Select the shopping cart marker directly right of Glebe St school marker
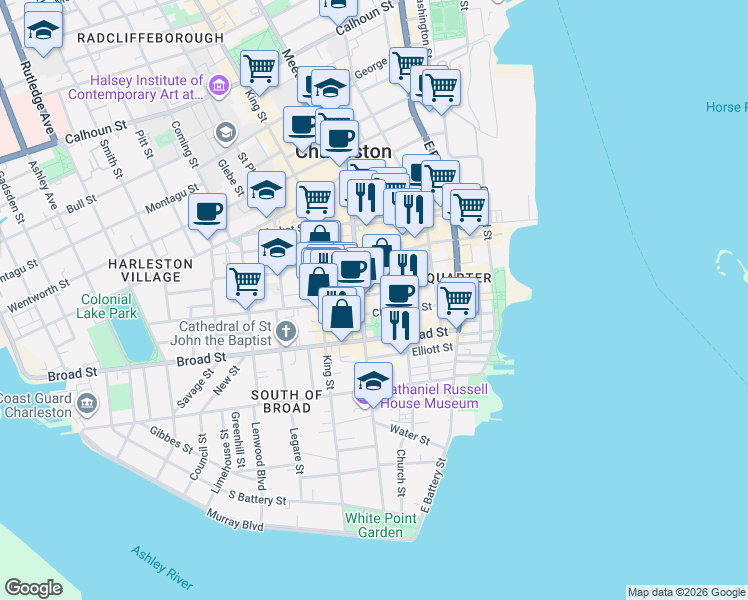 (315, 200)
